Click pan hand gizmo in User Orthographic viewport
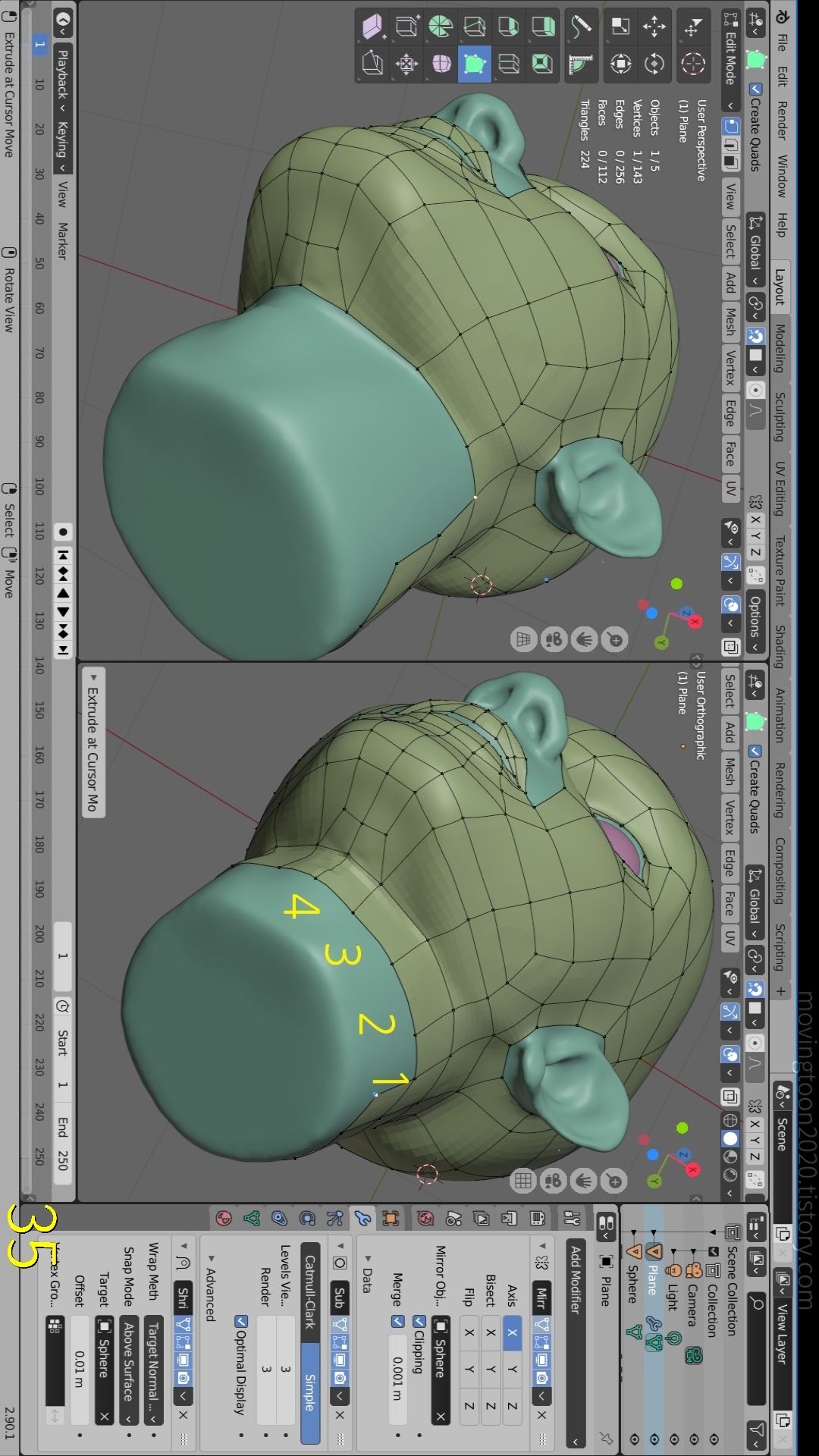Screen dimensions: 819x1456 tap(584, 1181)
